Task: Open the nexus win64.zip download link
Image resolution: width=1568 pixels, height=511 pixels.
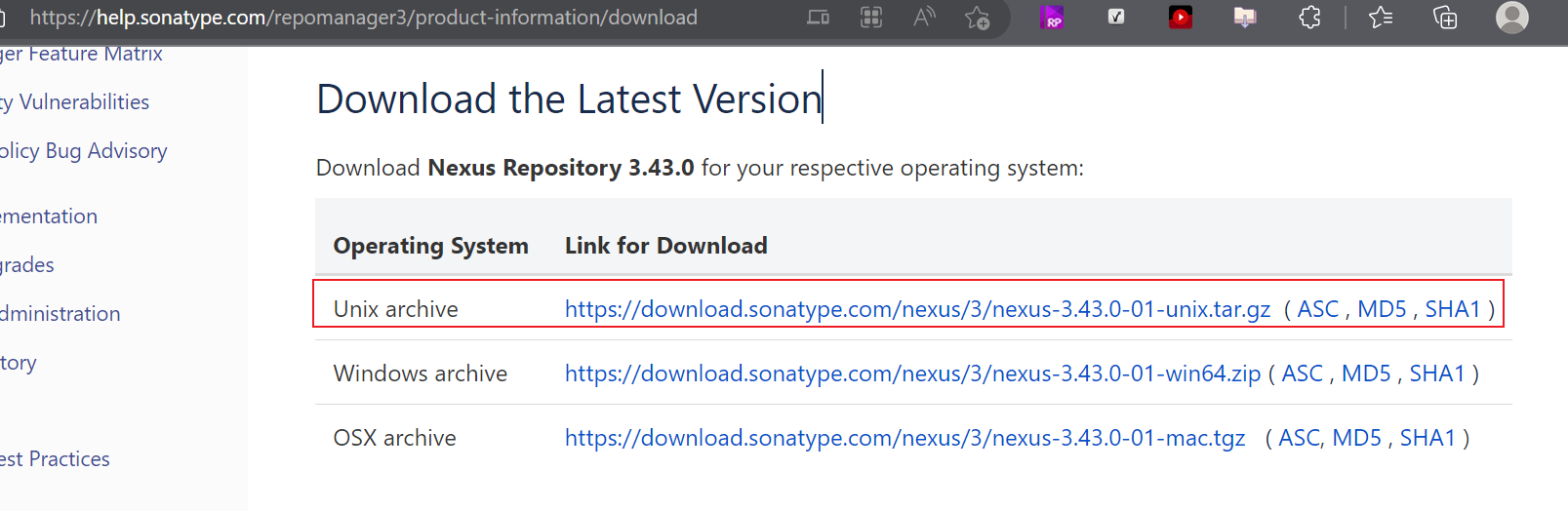Action: pyautogui.click(x=912, y=373)
